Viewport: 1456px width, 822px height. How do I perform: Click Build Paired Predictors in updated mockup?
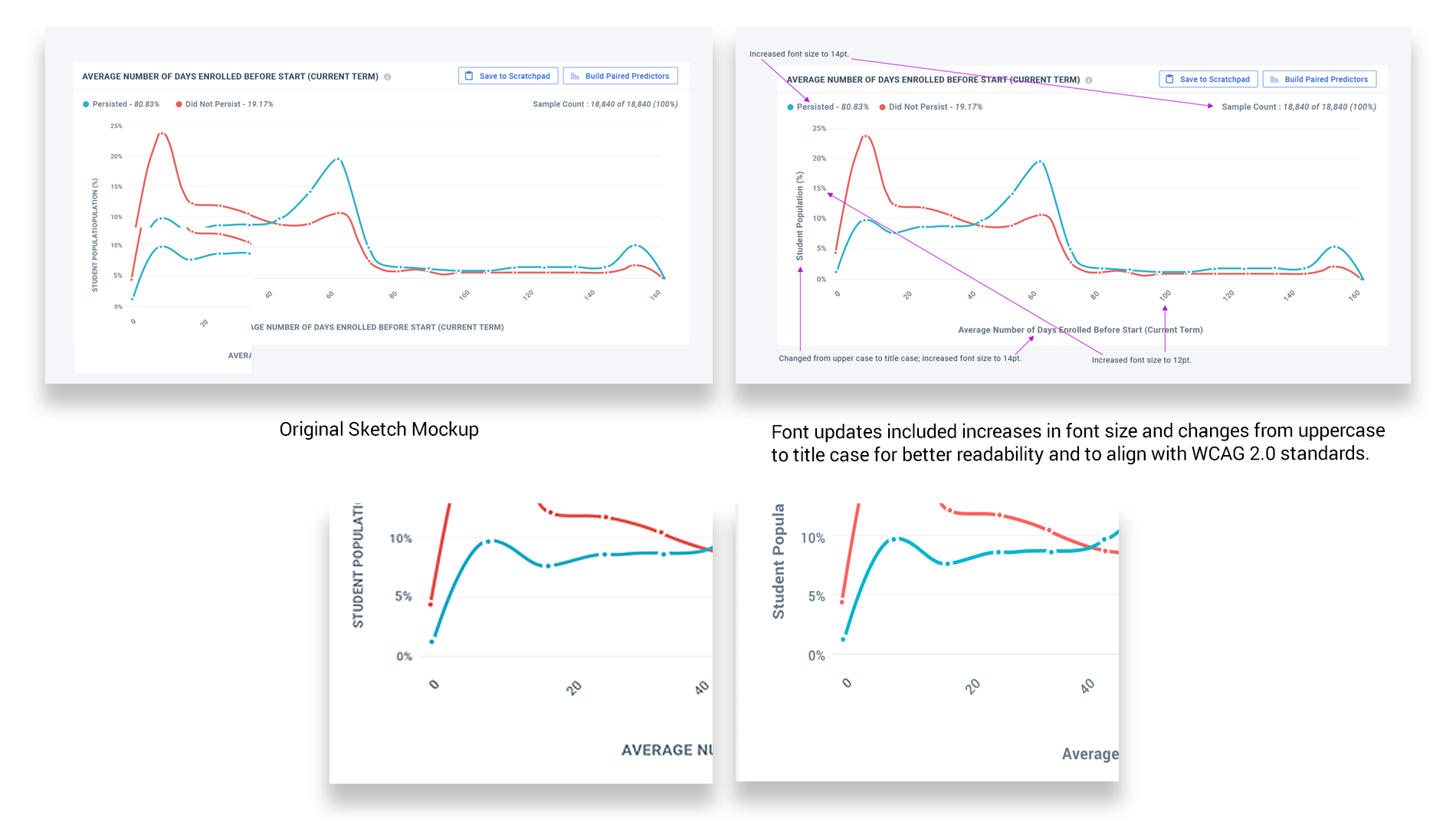point(1320,79)
